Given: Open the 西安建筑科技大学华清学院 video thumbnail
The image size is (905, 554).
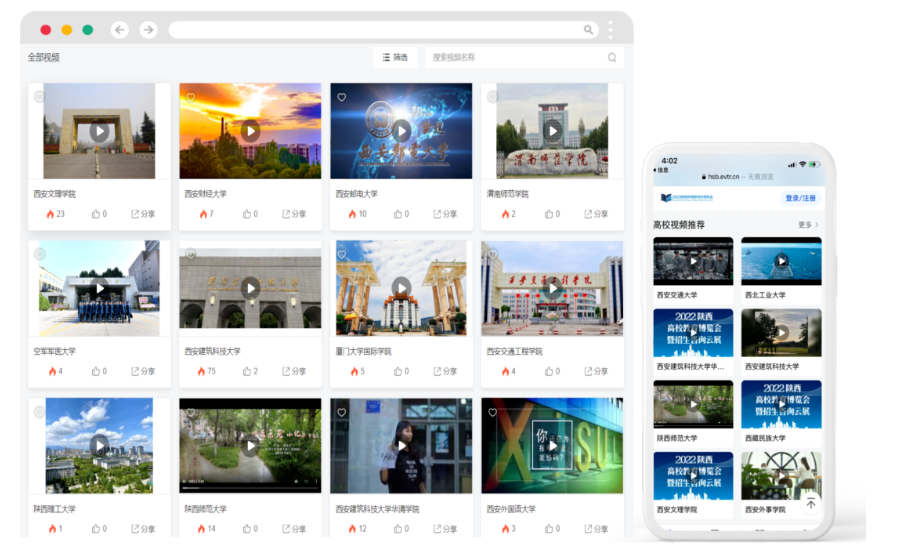Looking at the screenshot, I should pyautogui.click(x=401, y=446).
